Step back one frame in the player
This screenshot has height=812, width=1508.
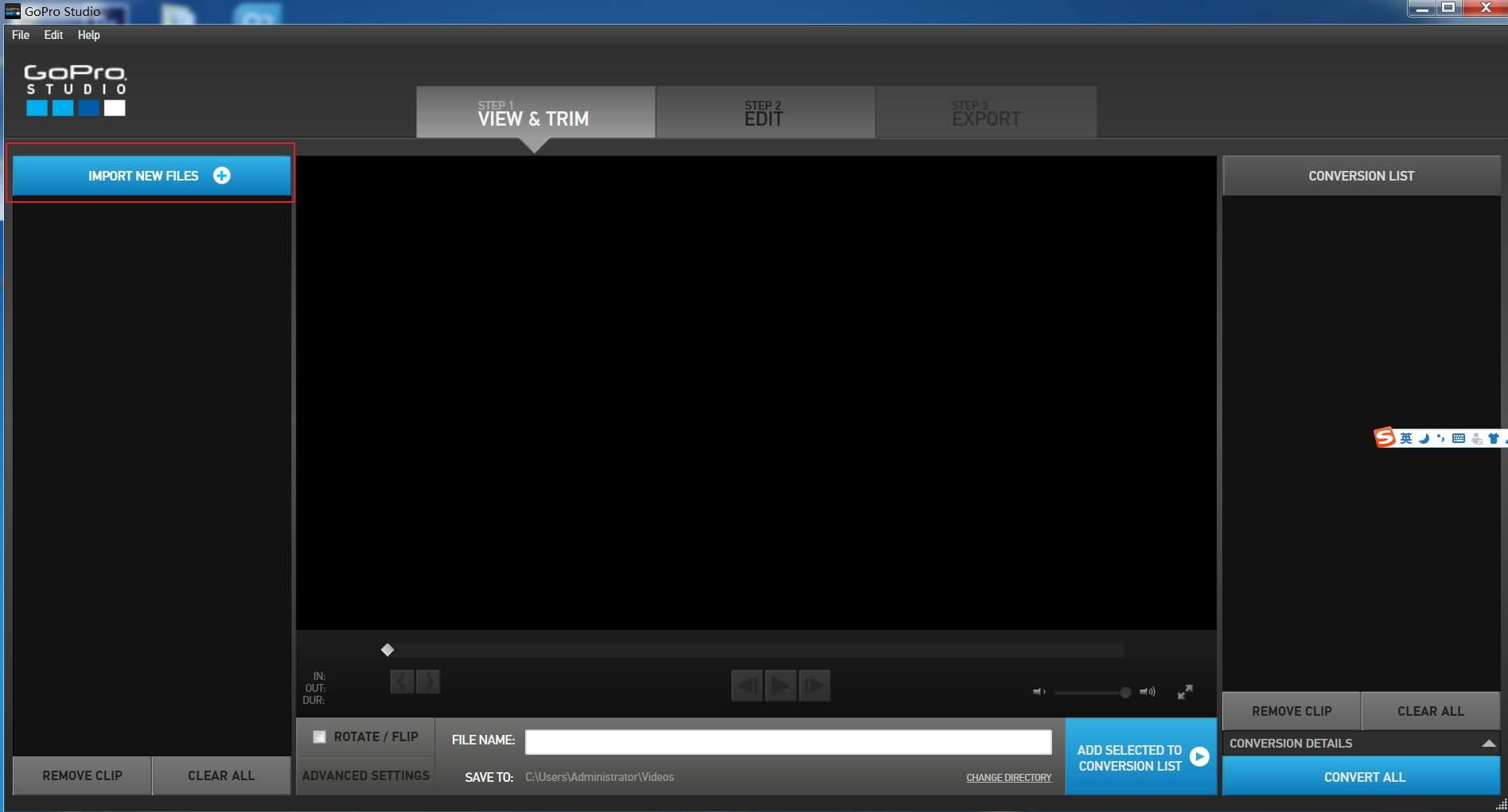[746, 685]
